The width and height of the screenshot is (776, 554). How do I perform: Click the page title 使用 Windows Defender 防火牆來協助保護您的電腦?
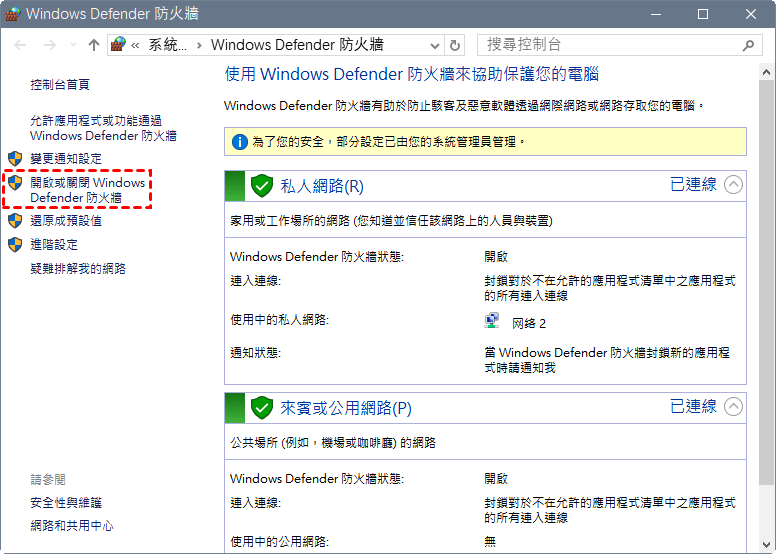[x=412, y=74]
